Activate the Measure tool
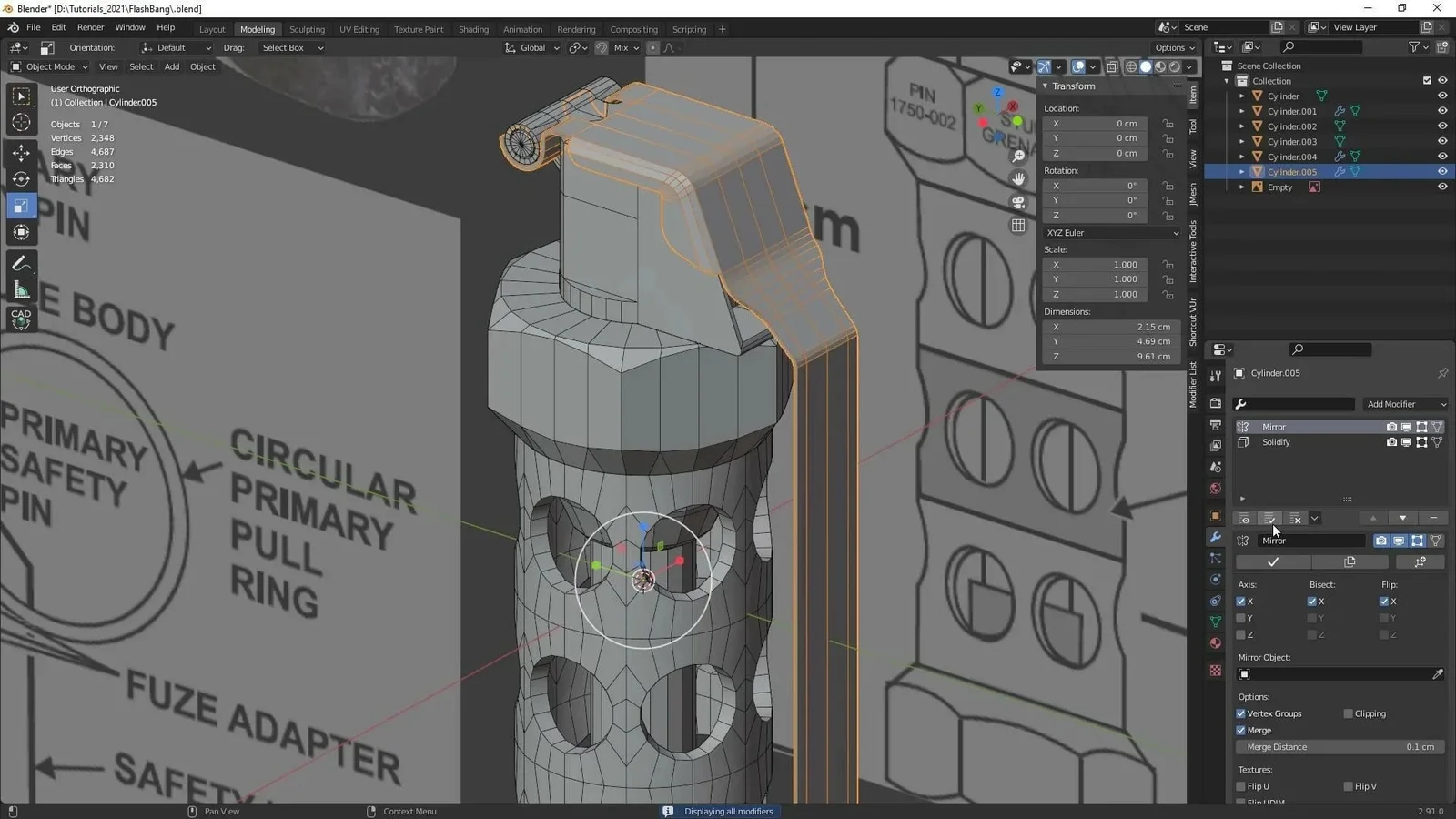This screenshot has width=1456, height=819. pyautogui.click(x=21, y=290)
